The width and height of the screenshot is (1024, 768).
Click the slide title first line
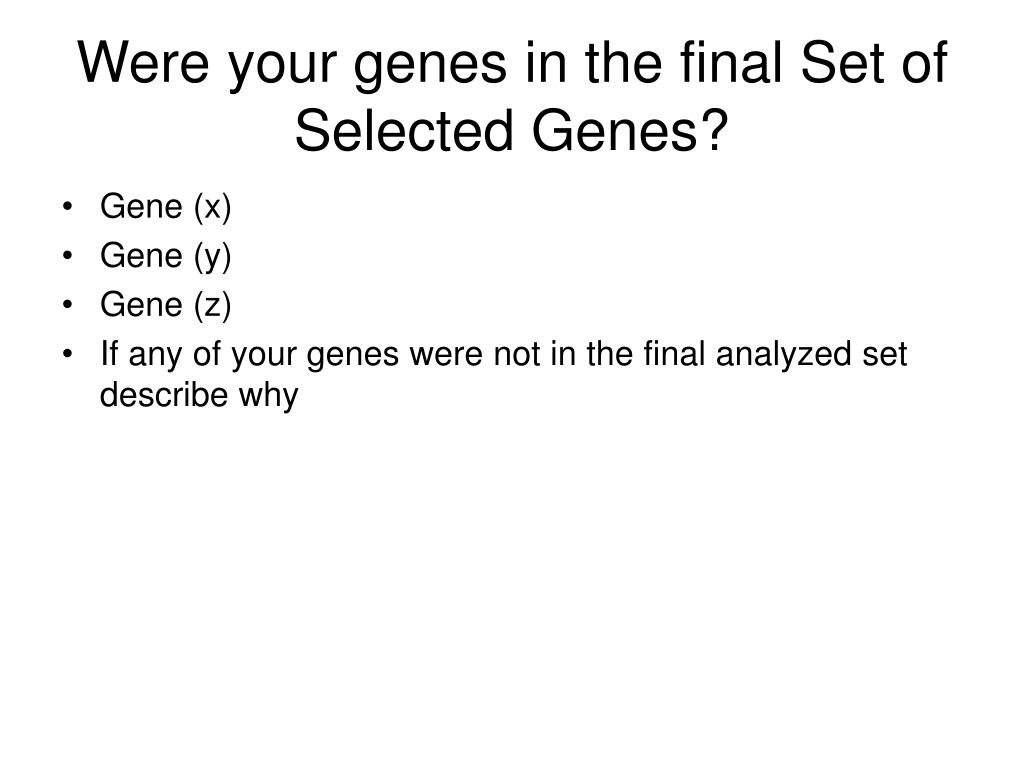(512, 63)
